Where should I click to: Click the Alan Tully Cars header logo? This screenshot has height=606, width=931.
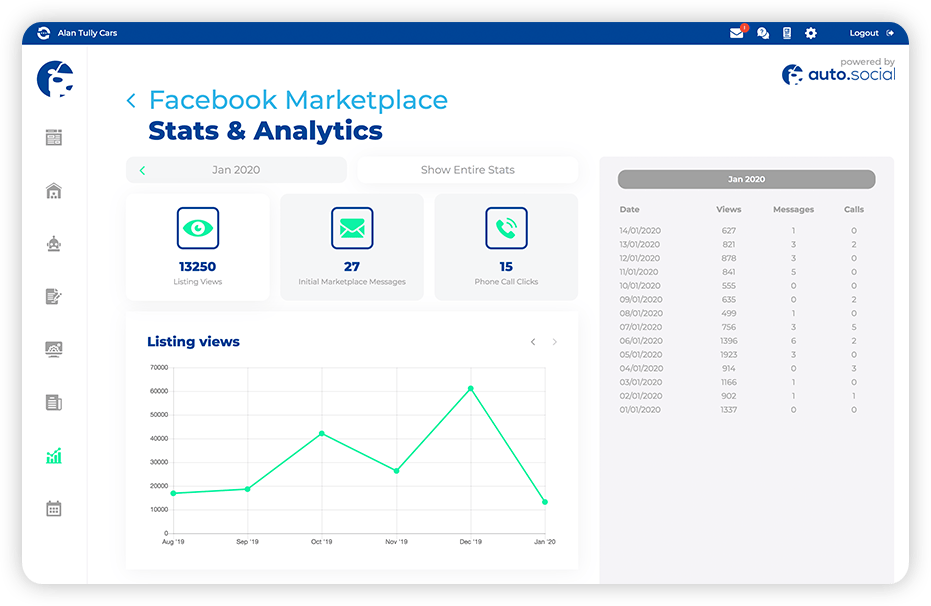click(x=43, y=33)
